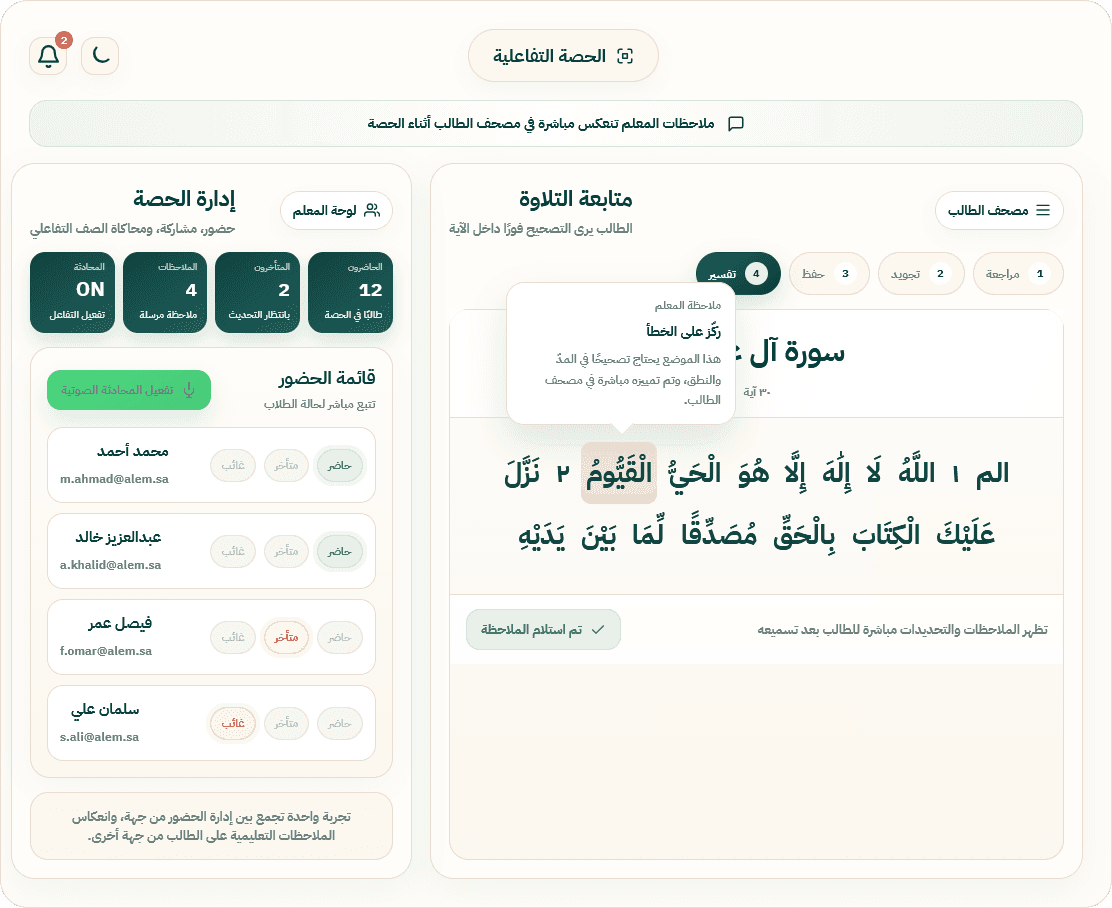Mark فيصل عمر as غائب
This screenshot has height=908, width=1112.
click(233, 637)
